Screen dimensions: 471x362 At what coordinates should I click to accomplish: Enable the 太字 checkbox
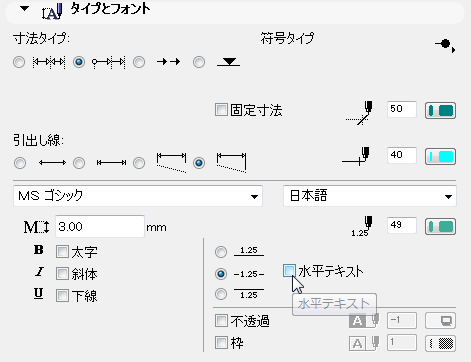(x=62, y=252)
